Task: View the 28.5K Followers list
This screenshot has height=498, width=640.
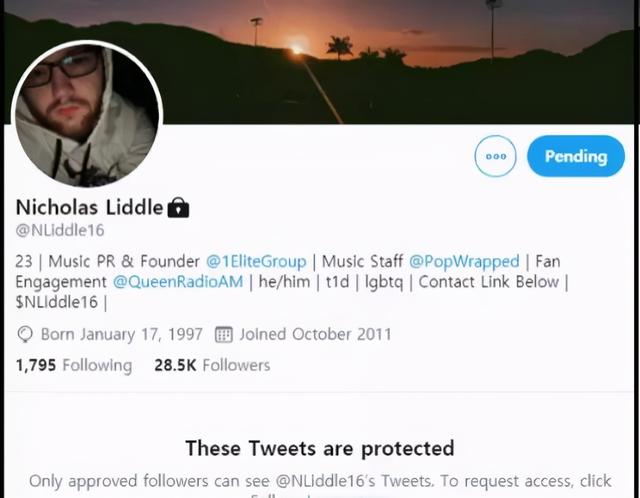Action: coord(212,365)
